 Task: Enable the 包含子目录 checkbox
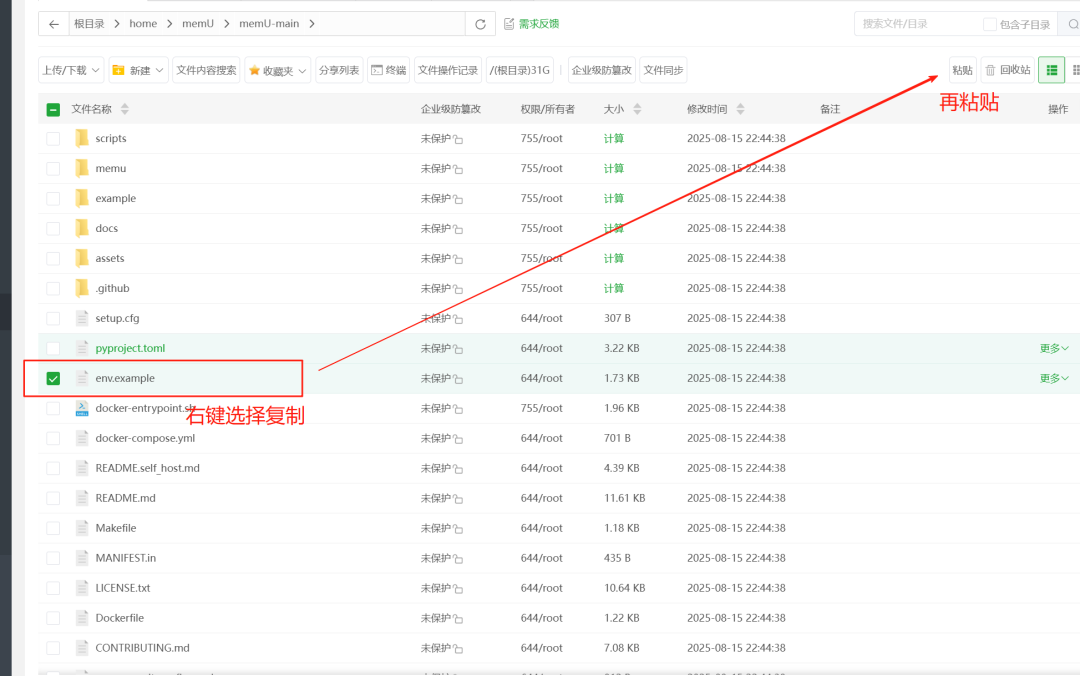(x=989, y=24)
